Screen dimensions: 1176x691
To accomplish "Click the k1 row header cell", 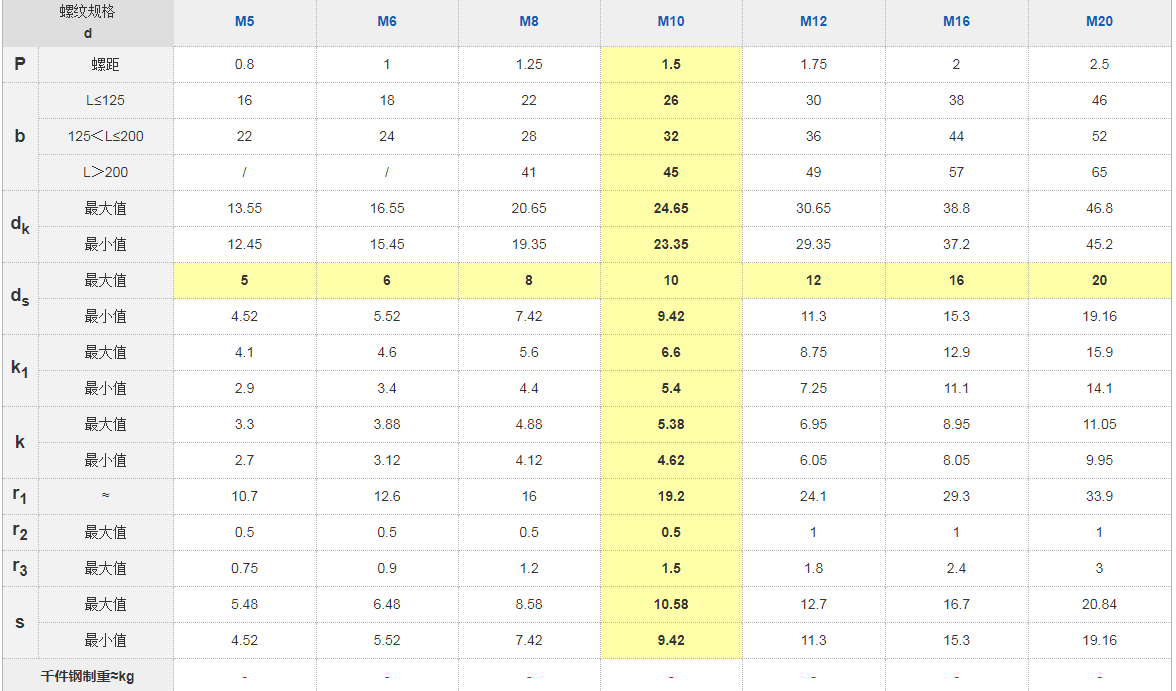I will 20,370.
